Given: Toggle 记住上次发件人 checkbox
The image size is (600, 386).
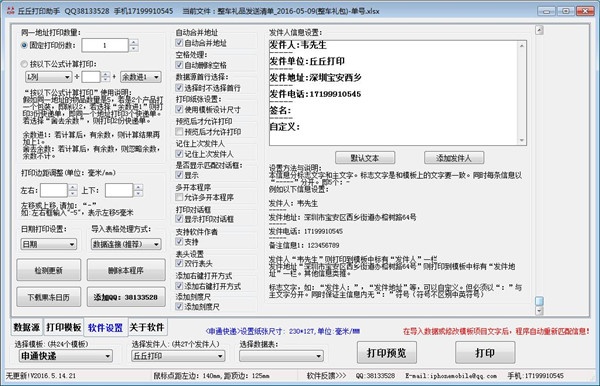Looking at the screenshot, I should tap(179, 154).
